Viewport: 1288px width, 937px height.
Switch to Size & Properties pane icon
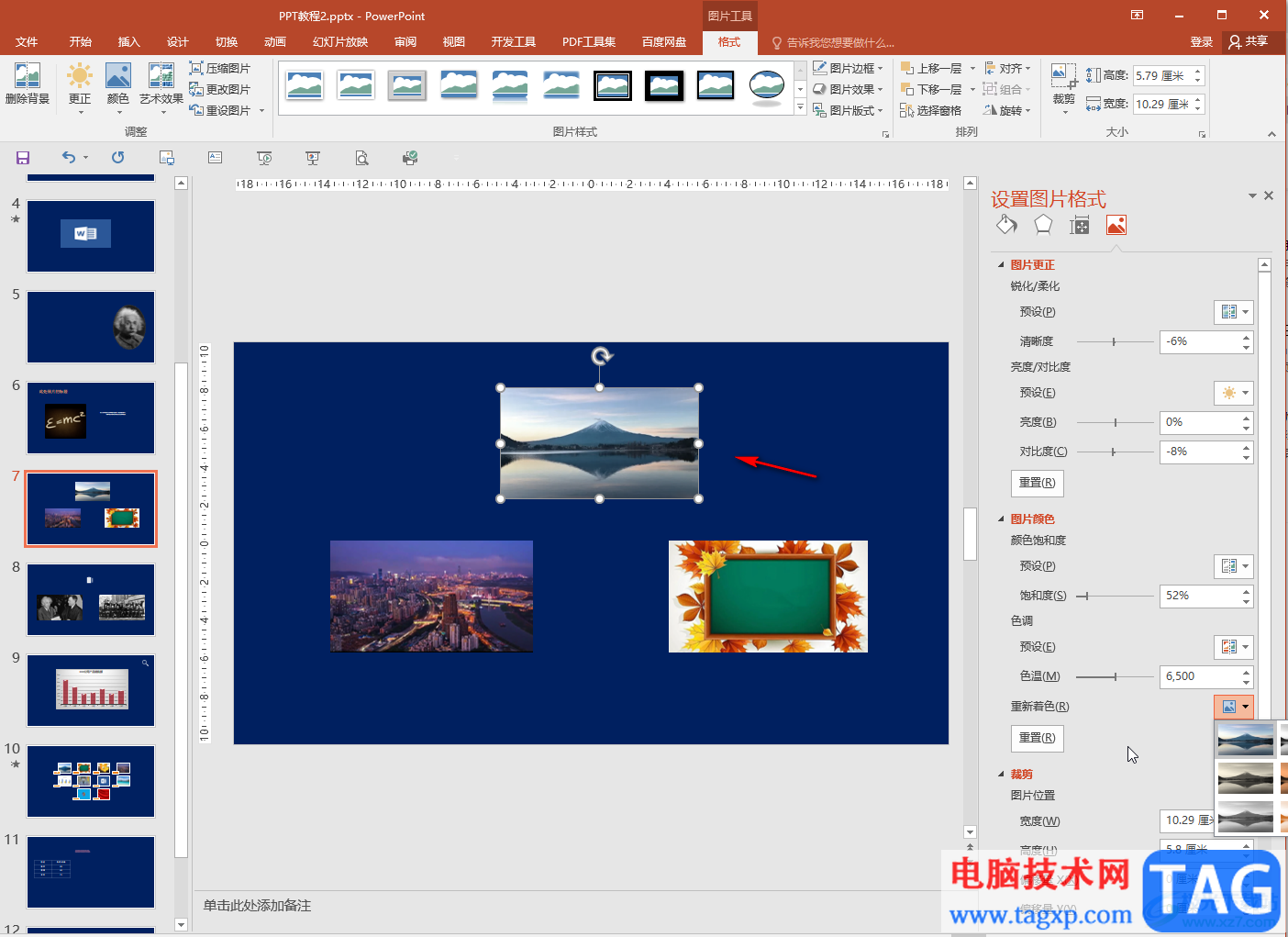pos(1080,225)
